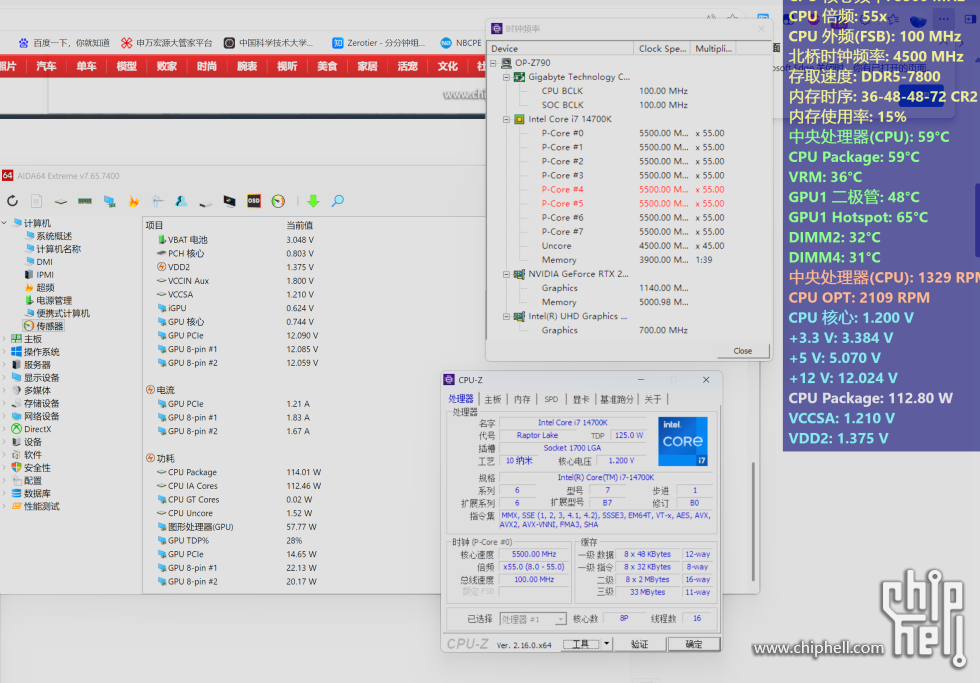Click the AIDA64 user figure toolbar icon

(x=181, y=201)
